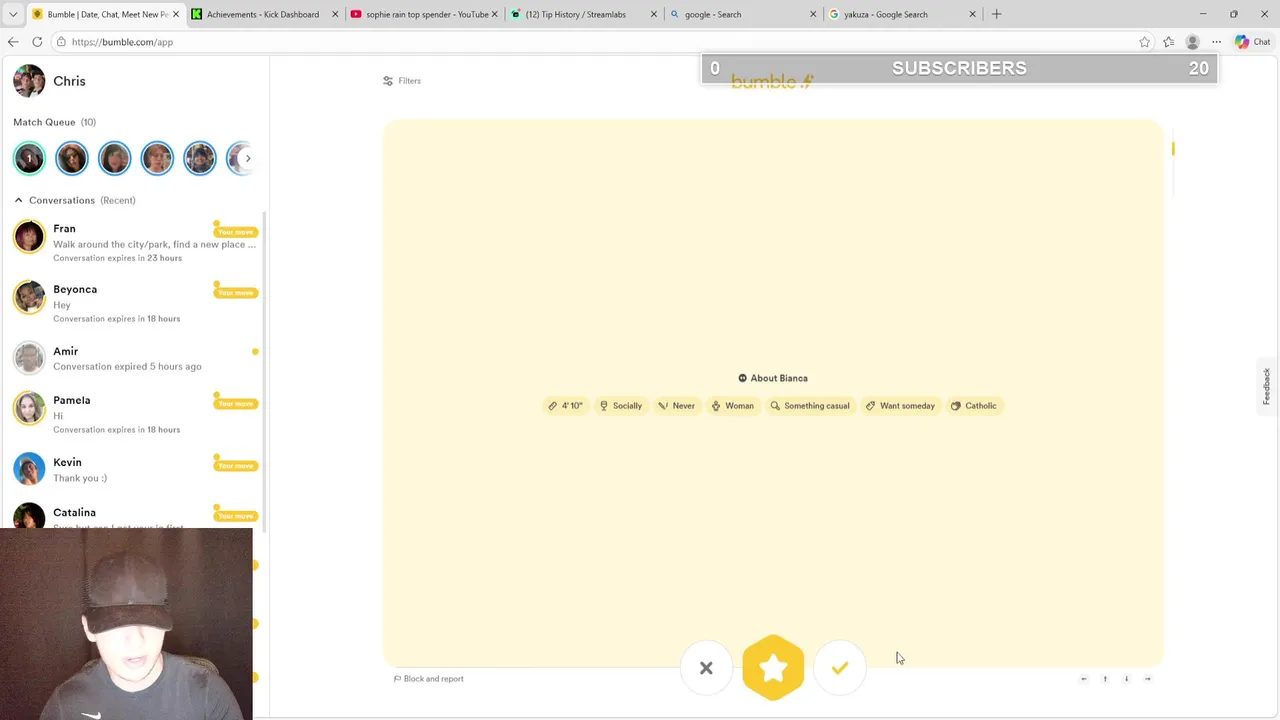Show more match queue profiles arrow
The image size is (1280, 720).
pyautogui.click(x=248, y=158)
